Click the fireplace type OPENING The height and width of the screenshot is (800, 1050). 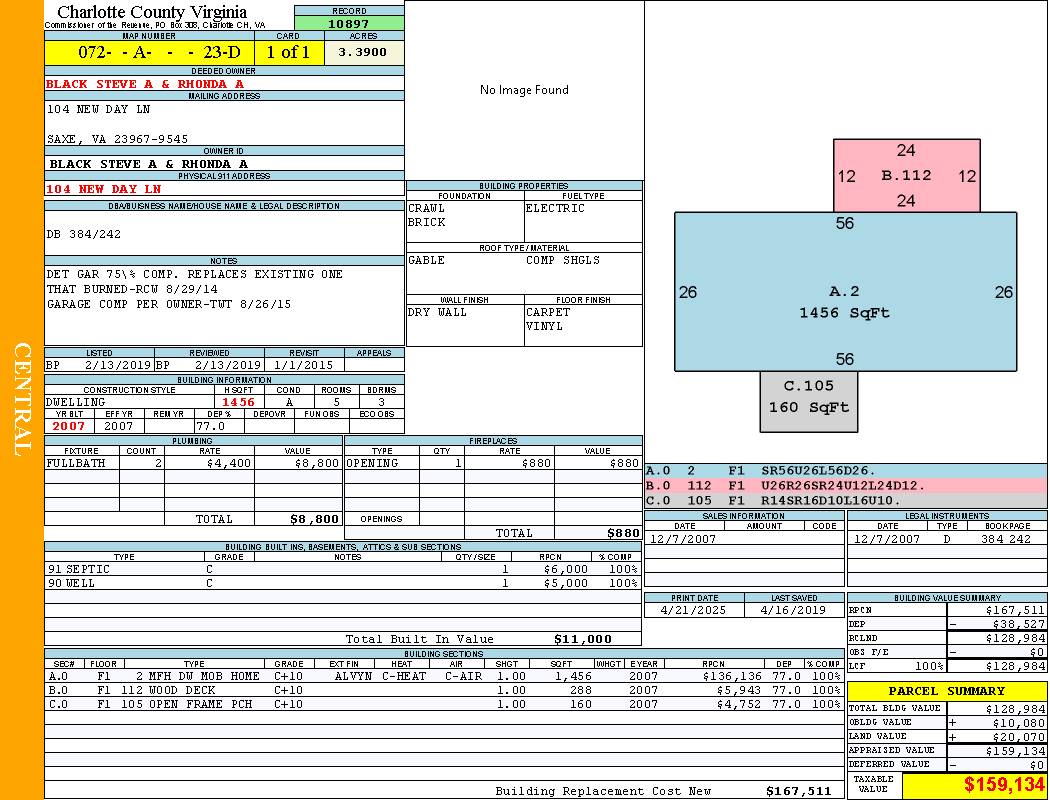[x=372, y=463]
